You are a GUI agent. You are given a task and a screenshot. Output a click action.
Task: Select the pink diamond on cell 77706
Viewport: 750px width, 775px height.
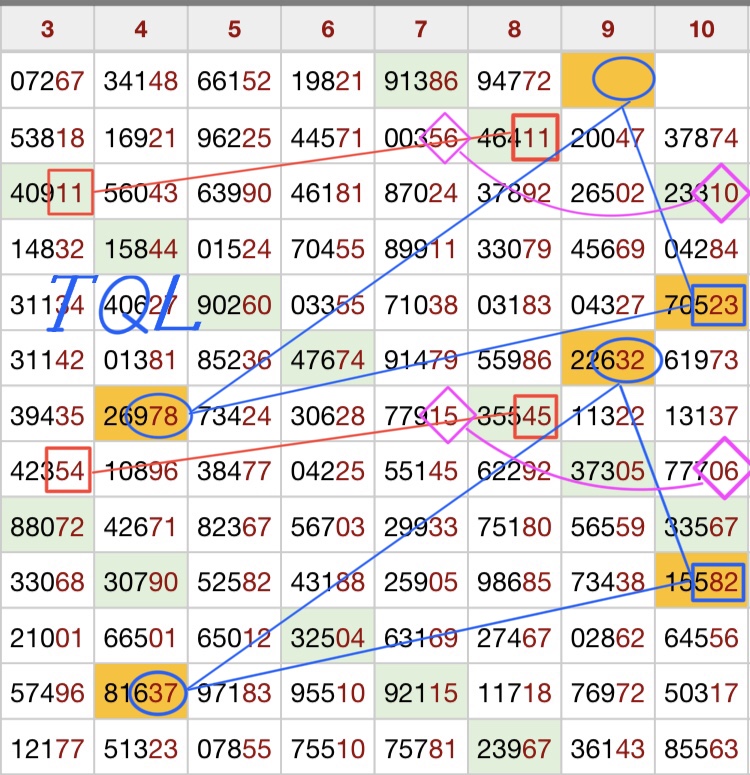click(722, 471)
